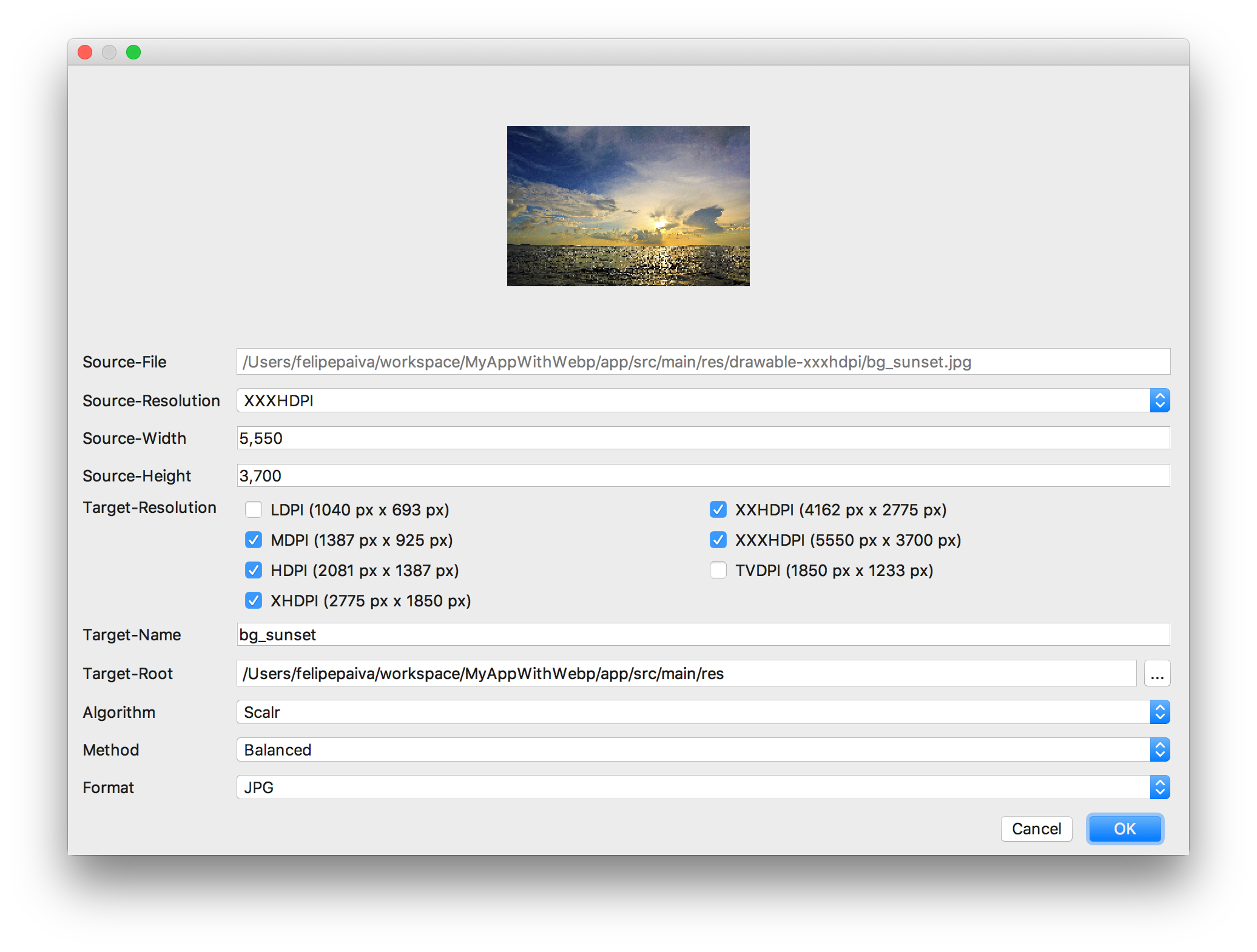Disable the HDPI resolution checkbox
The width and height of the screenshot is (1257, 952).
(x=254, y=570)
